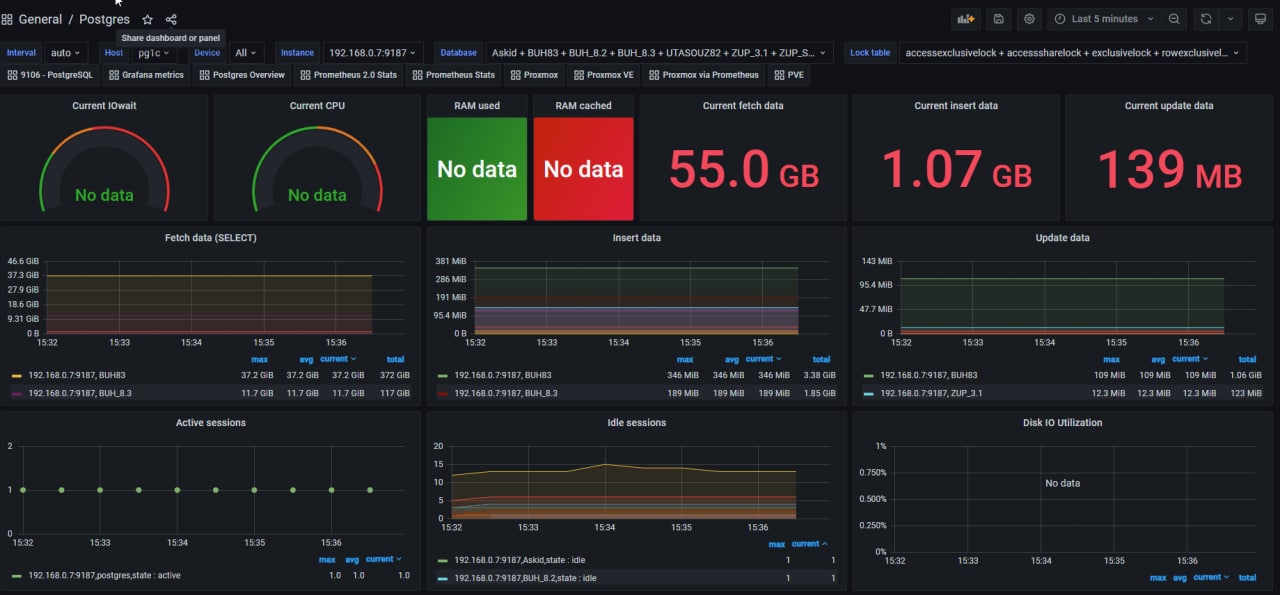Click the Postgres dashboard title
Screen dimensions: 1280x595
(104, 19)
